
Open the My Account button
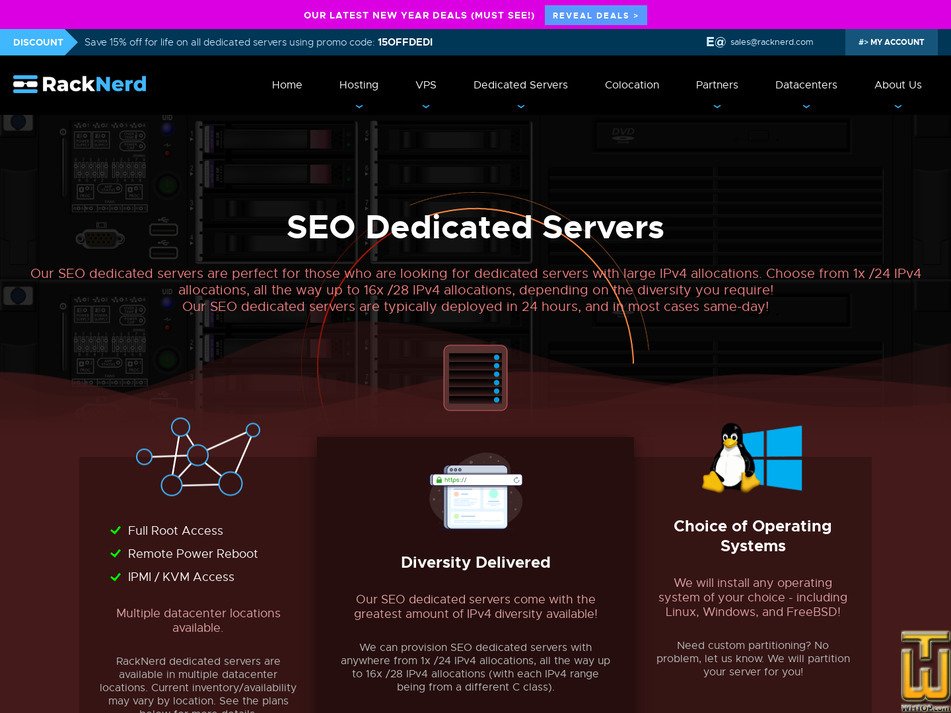click(x=891, y=42)
